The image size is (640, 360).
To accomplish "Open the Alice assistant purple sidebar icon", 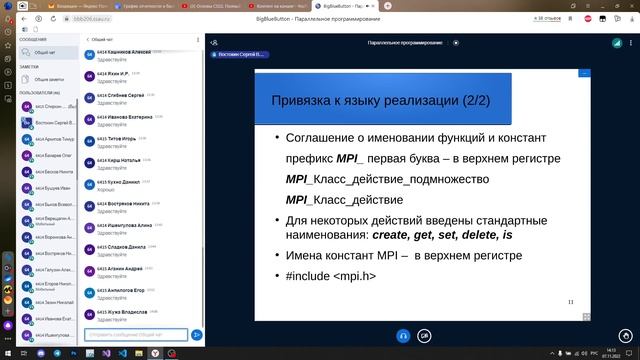I will [8, 325].
